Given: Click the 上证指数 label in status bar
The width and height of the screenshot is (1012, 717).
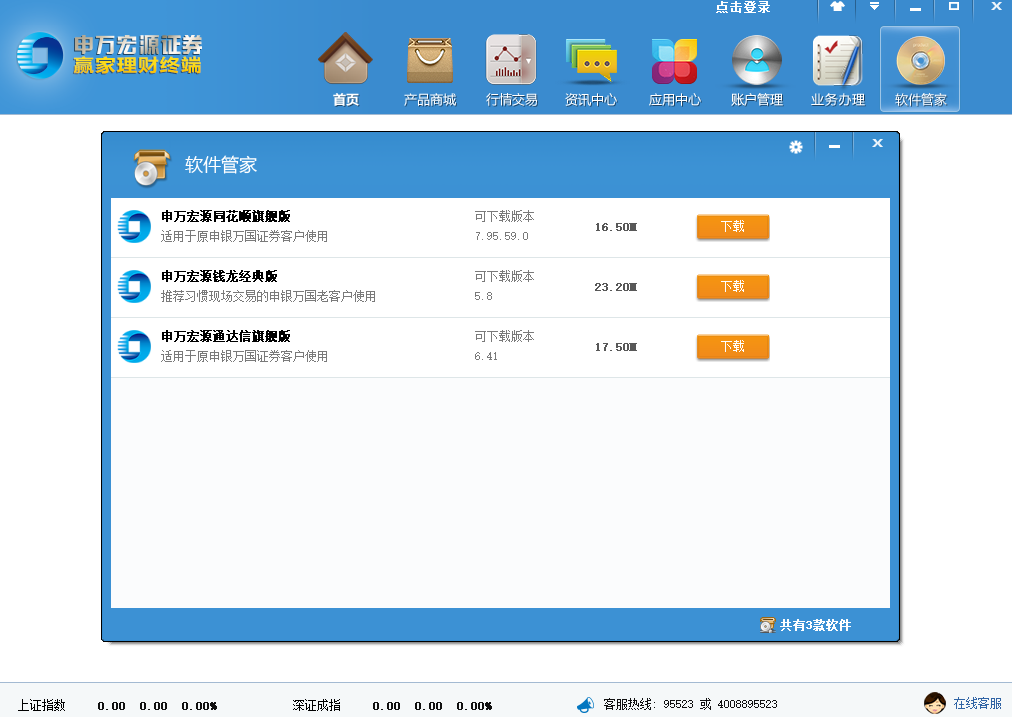Looking at the screenshot, I should (x=41, y=705).
